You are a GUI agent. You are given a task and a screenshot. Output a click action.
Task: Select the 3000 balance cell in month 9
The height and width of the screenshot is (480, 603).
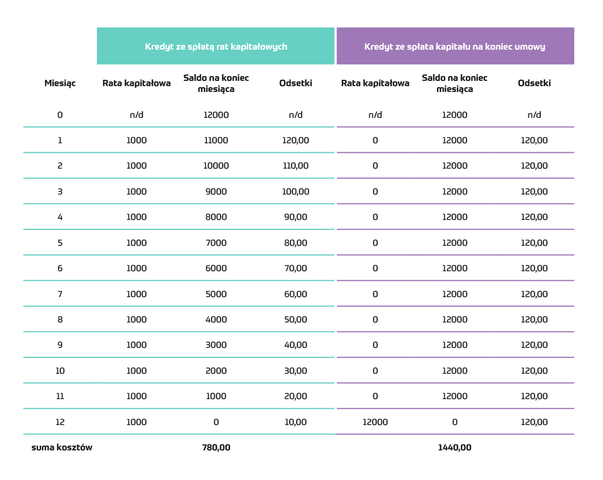(215, 345)
